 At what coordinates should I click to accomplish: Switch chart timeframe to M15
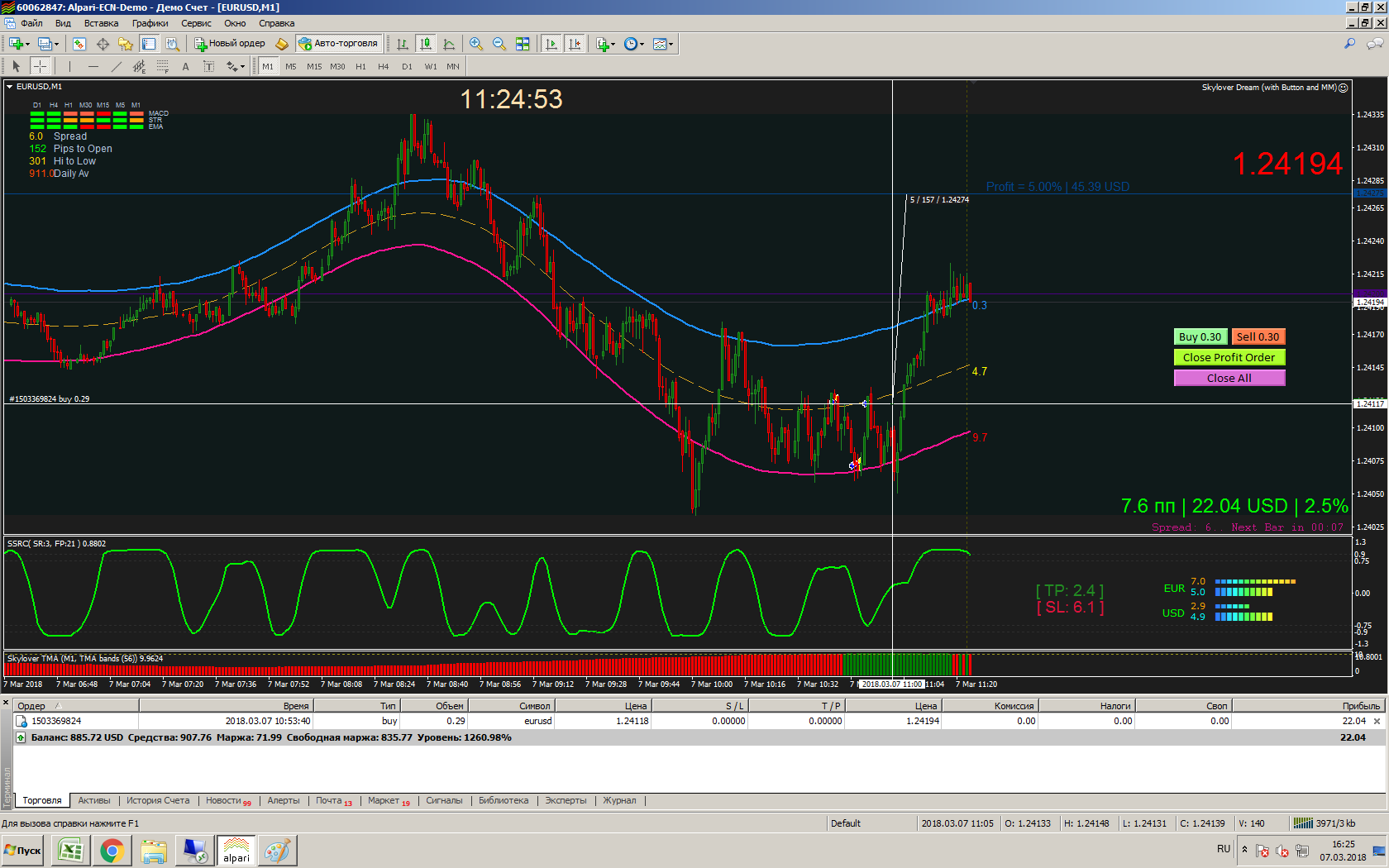(314, 66)
